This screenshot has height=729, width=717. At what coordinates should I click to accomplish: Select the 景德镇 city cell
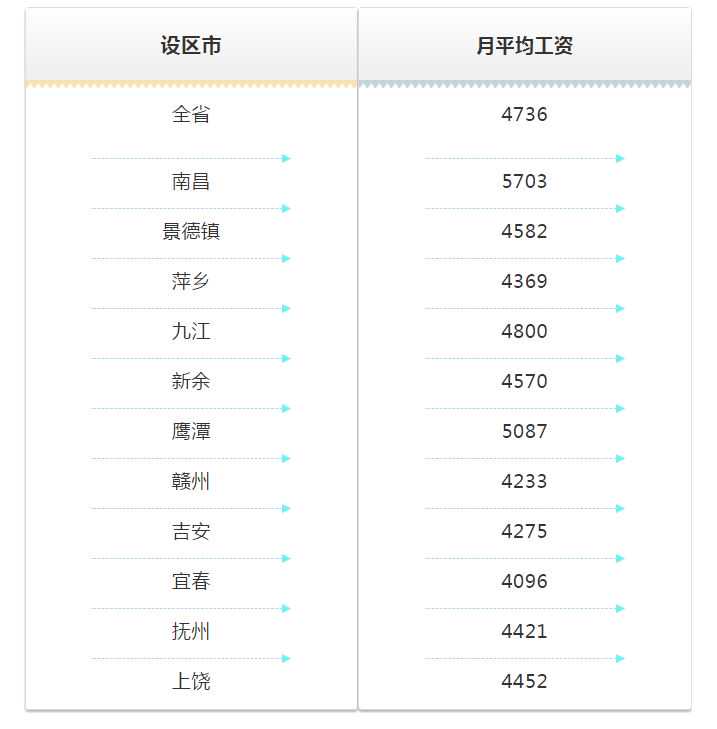pos(190,231)
